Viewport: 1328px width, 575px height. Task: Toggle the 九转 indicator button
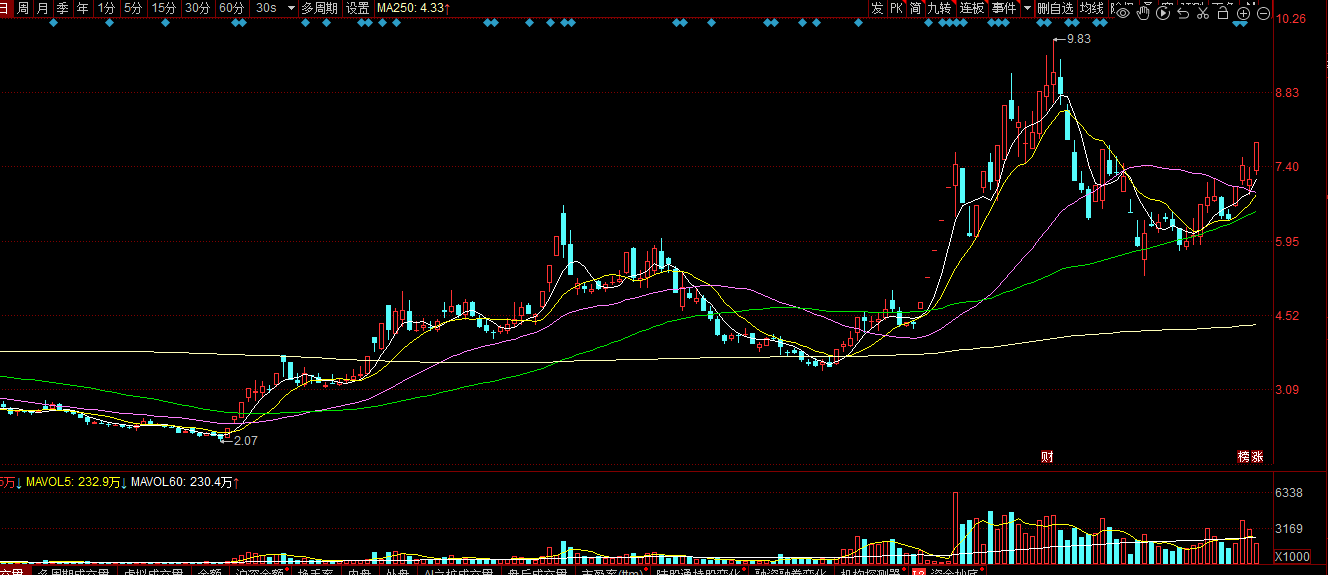pos(940,8)
